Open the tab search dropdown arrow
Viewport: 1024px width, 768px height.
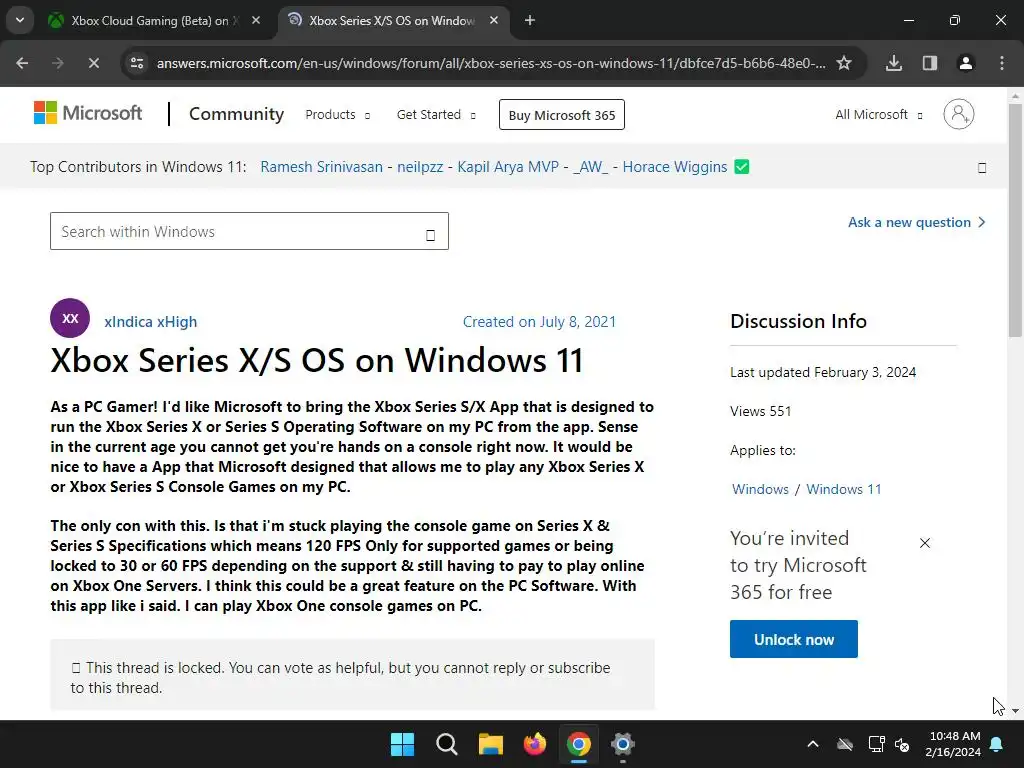pyautogui.click(x=20, y=20)
